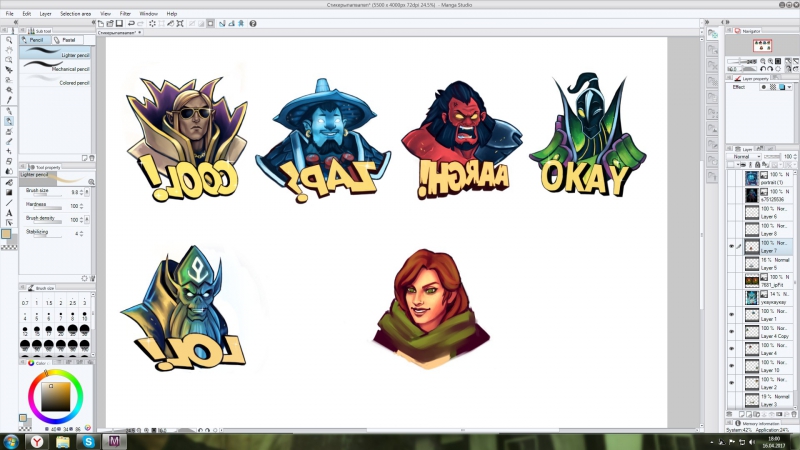Open the File menu
The width and height of the screenshot is (800, 450).
point(10,14)
